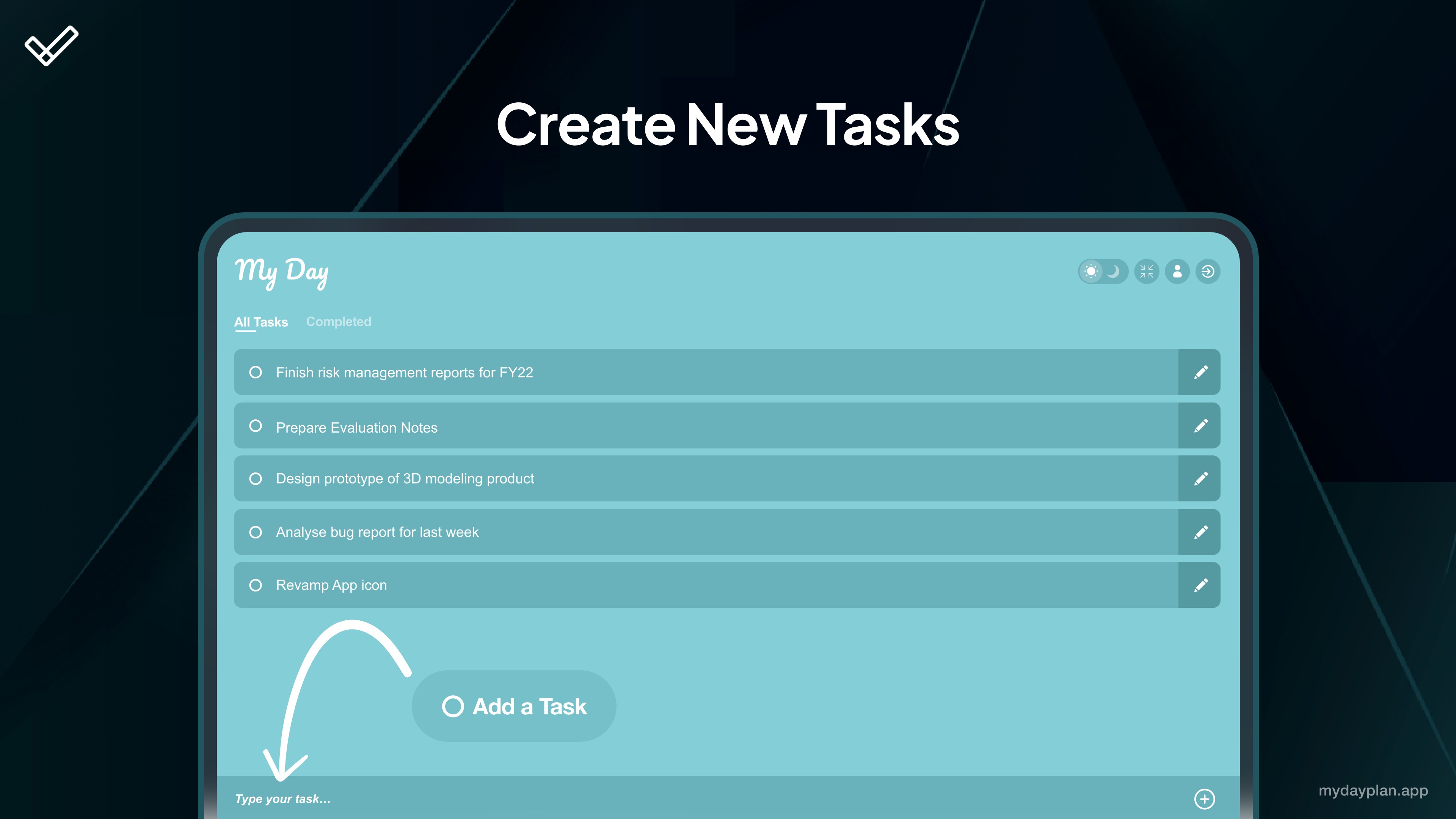Screen dimensions: 1456x819
Task: Edit the Prepare Evaluation Notes task
Action: 1200,425
